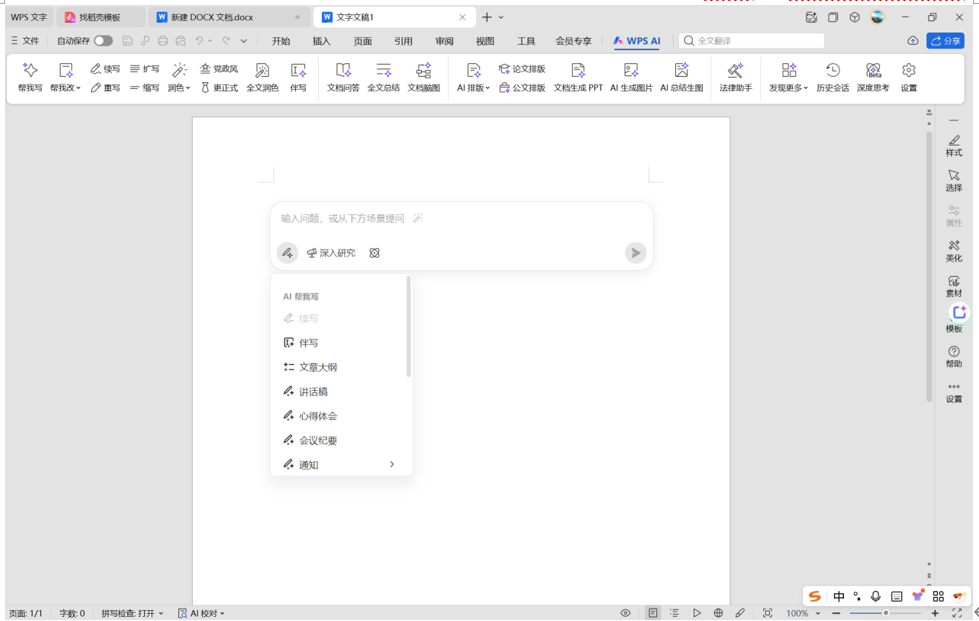Click the send arrow button in prompt box
The height and width of the screenshot is (621, 979).
pyautogui.click(x=635, y=253)
